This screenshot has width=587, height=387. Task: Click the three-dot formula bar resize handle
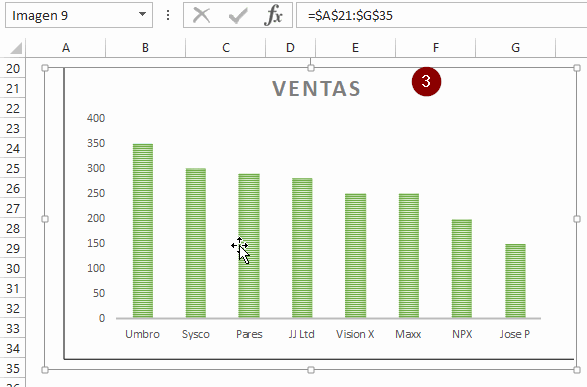[168, 15]
